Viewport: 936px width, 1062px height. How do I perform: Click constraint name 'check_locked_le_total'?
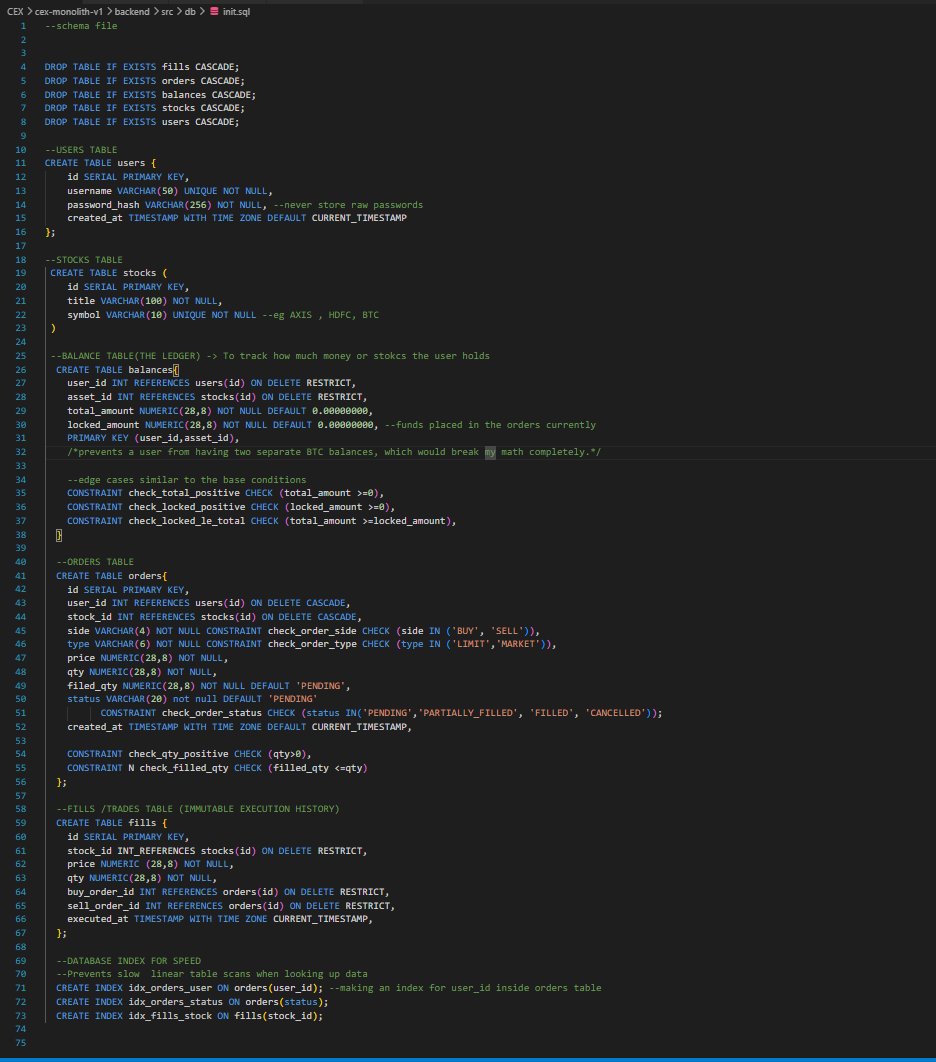pyautogui.click(x=187, y=521)
